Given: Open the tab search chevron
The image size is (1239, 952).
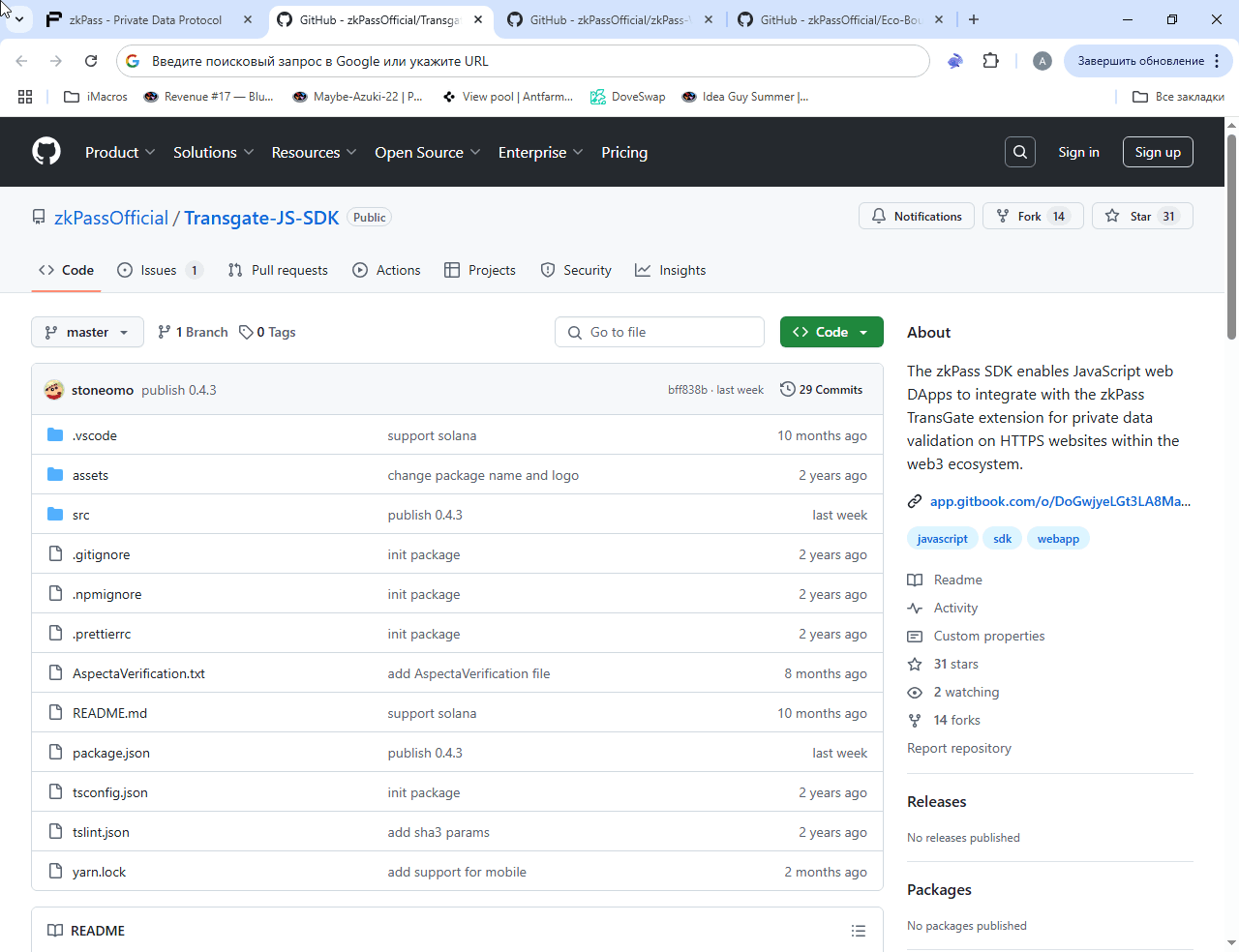Looking at the screenshot, I should [x=18, y=19].
